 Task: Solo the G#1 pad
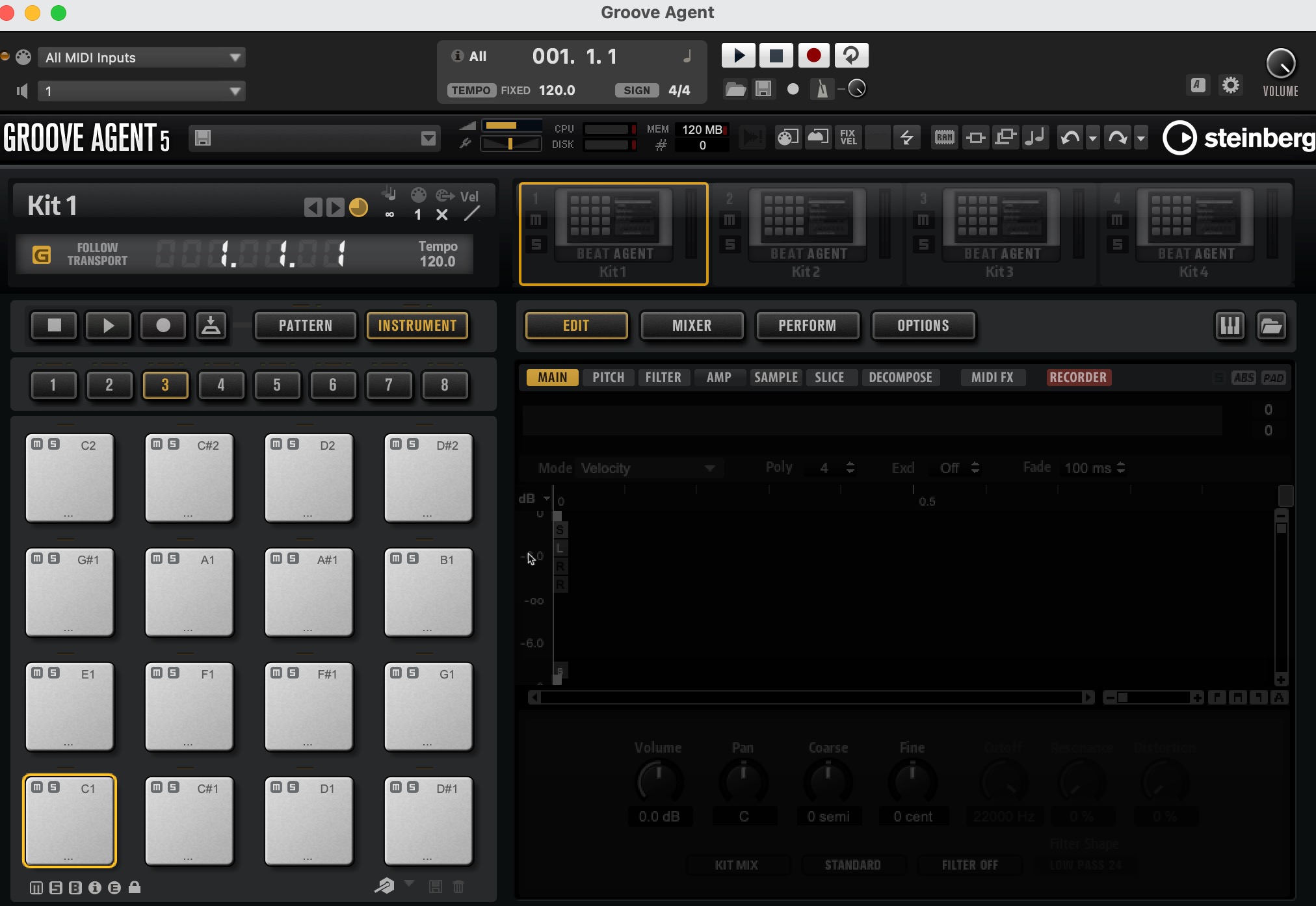(x=54, y=558)
